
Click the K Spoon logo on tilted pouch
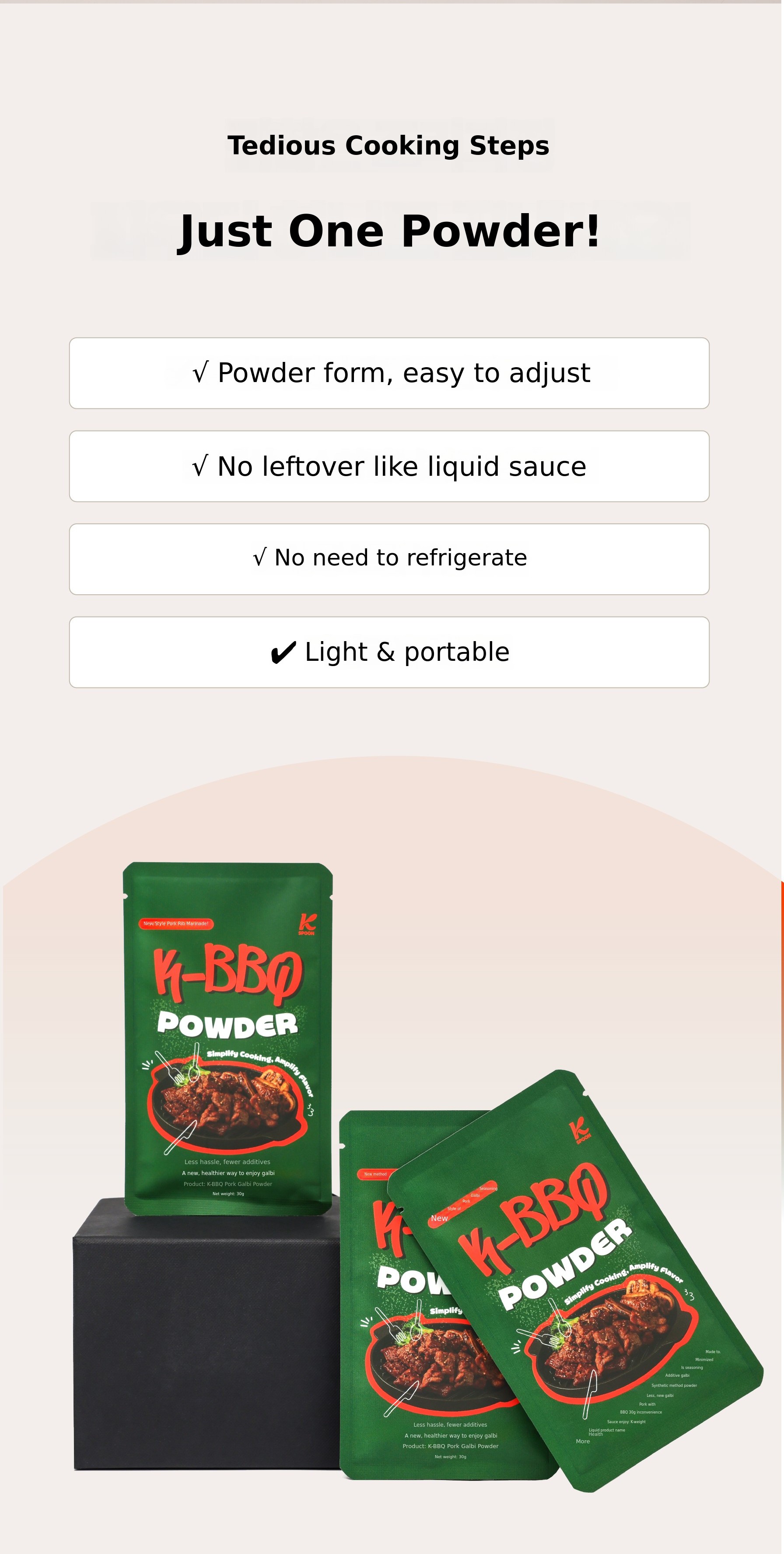click(581, 1130)
